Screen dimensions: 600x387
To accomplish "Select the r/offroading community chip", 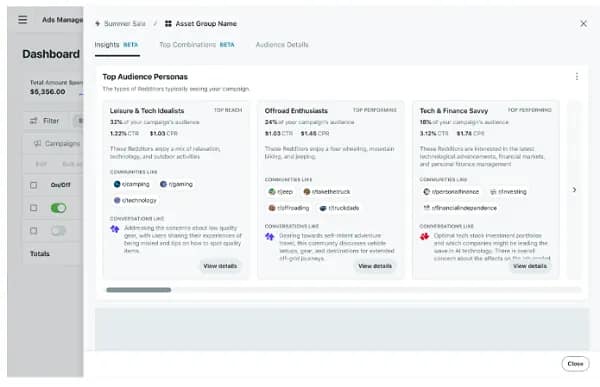I will [x=289, y=208].
